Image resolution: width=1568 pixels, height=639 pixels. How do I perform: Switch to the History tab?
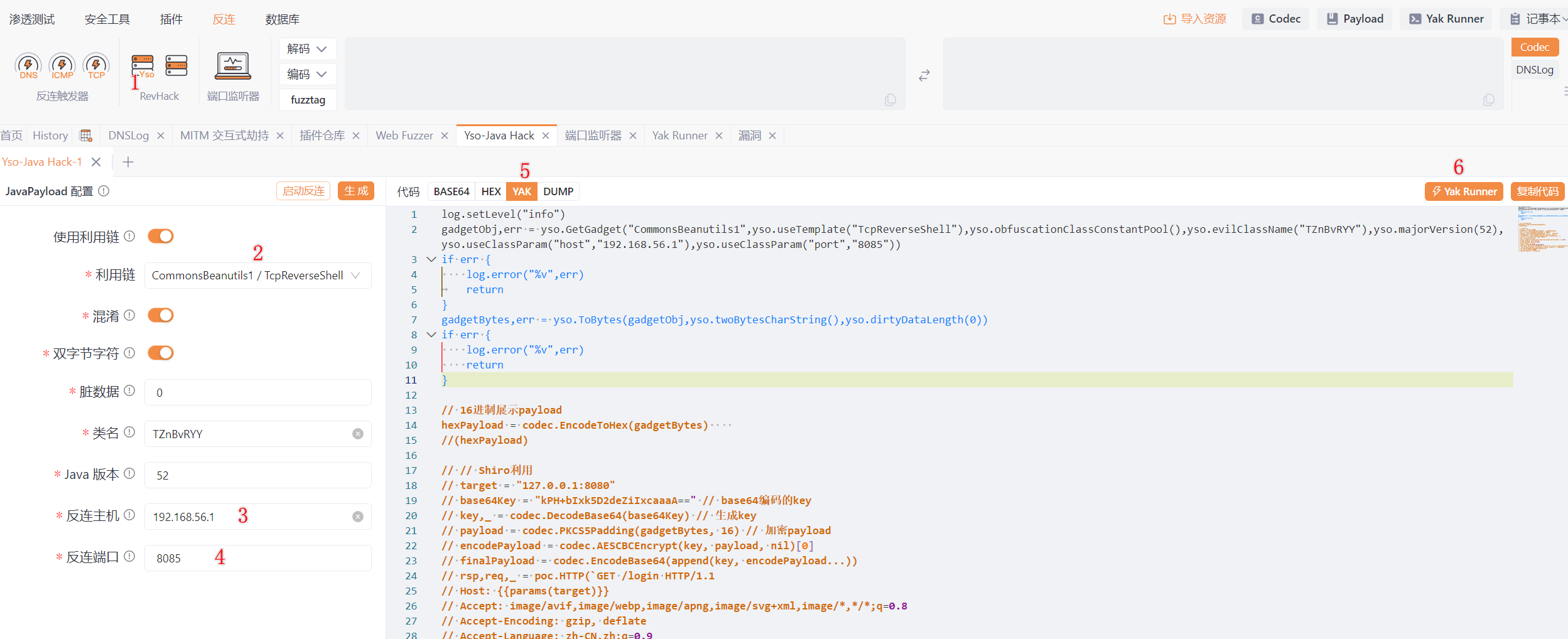(50, 136)
